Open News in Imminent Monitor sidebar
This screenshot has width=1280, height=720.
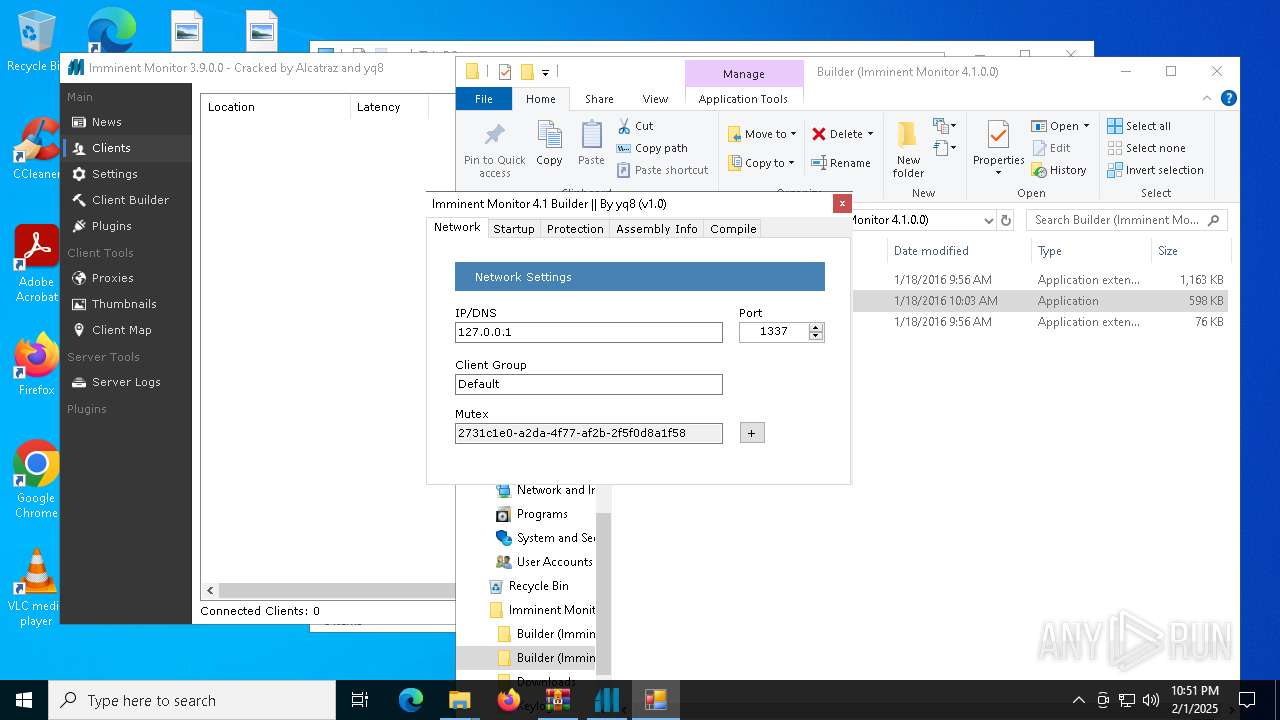(106, 122)
